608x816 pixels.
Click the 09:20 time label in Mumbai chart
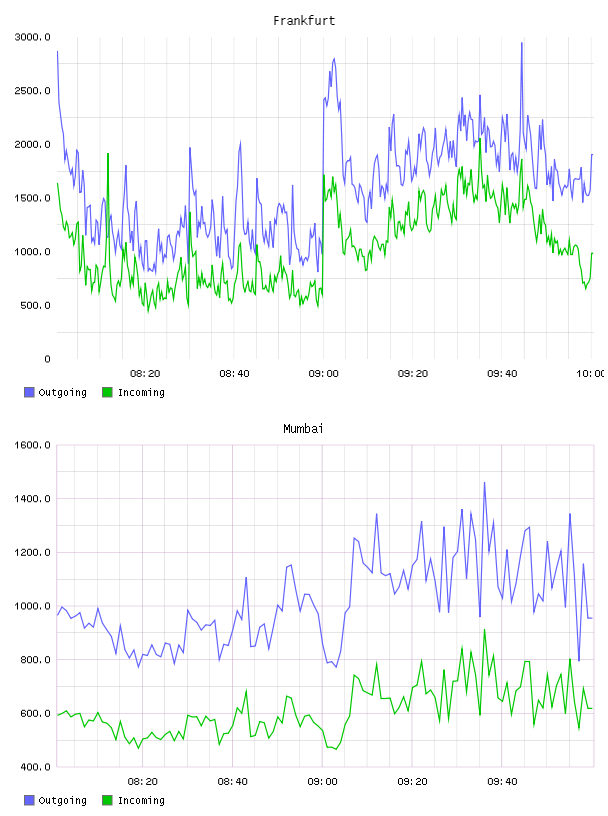coord(412,782)
